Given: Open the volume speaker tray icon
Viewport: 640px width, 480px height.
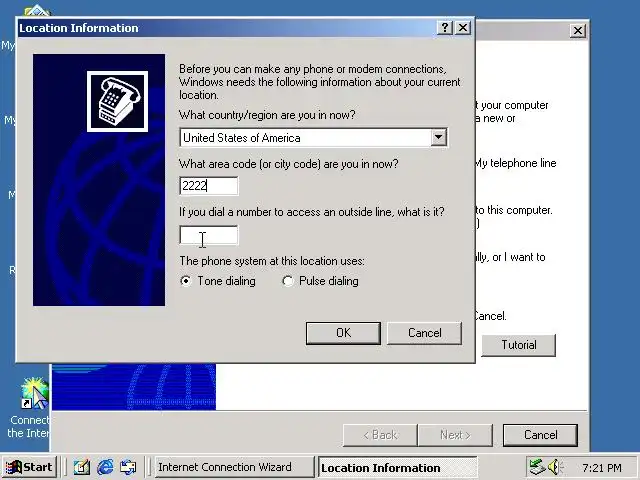Looking at the screenshot, I should point(555,467).
